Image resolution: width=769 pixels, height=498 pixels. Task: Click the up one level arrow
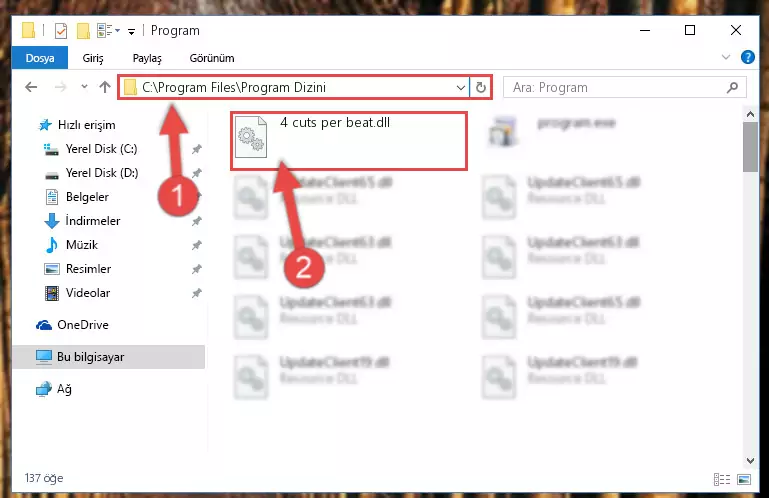(104, 87)
